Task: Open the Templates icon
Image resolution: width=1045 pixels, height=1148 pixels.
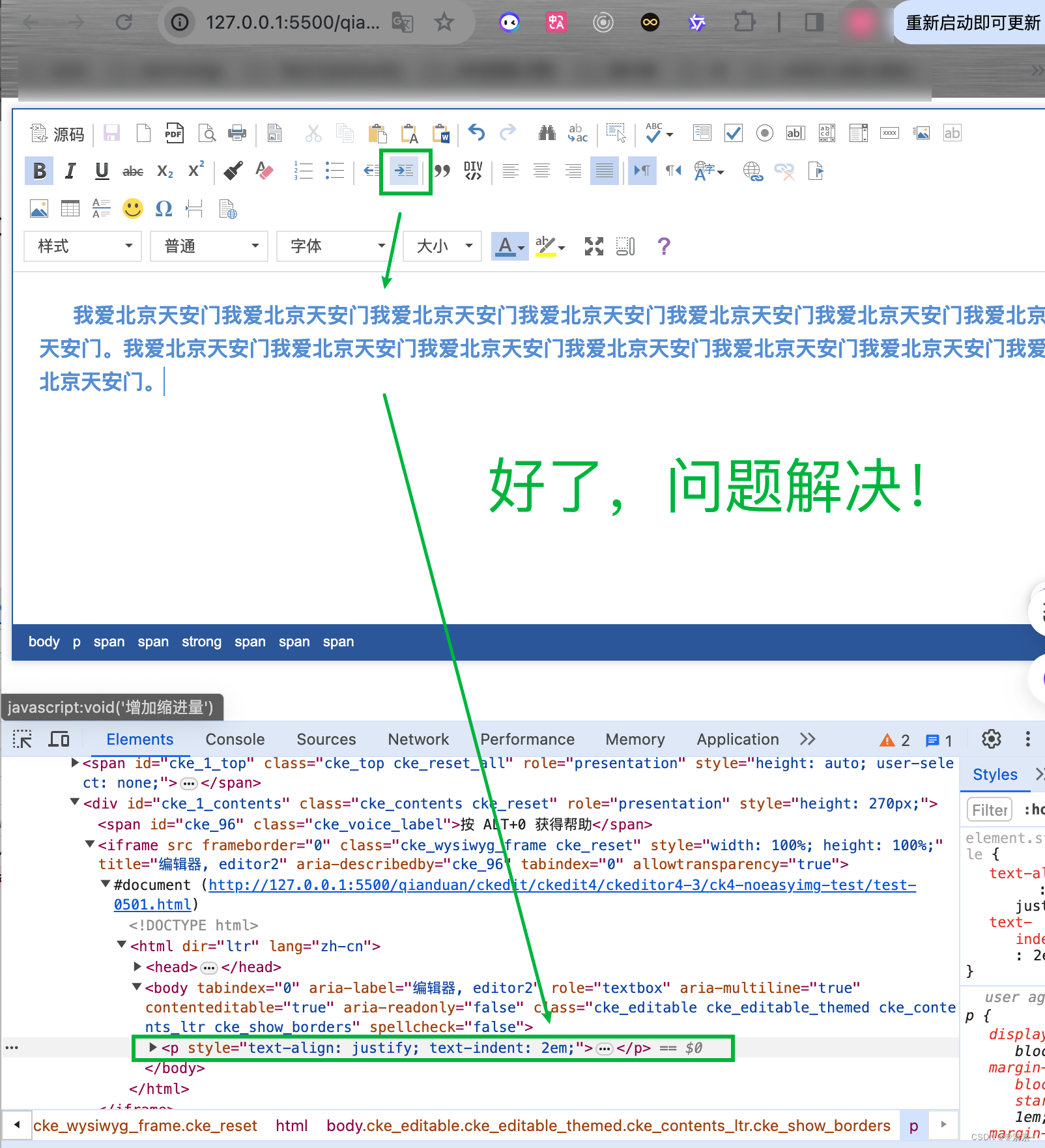Action: [275, 134]
